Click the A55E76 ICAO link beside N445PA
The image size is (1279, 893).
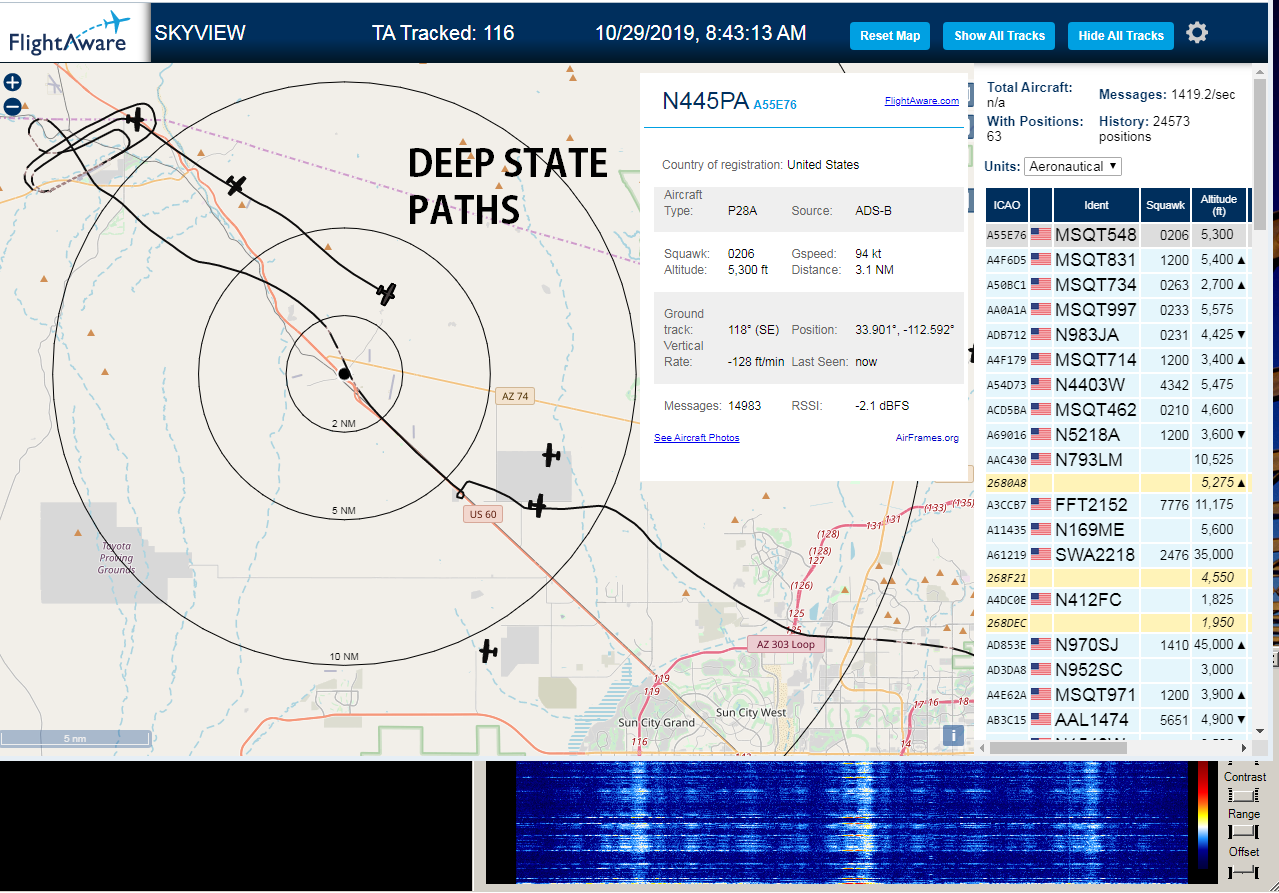click(x=775, y=104)
